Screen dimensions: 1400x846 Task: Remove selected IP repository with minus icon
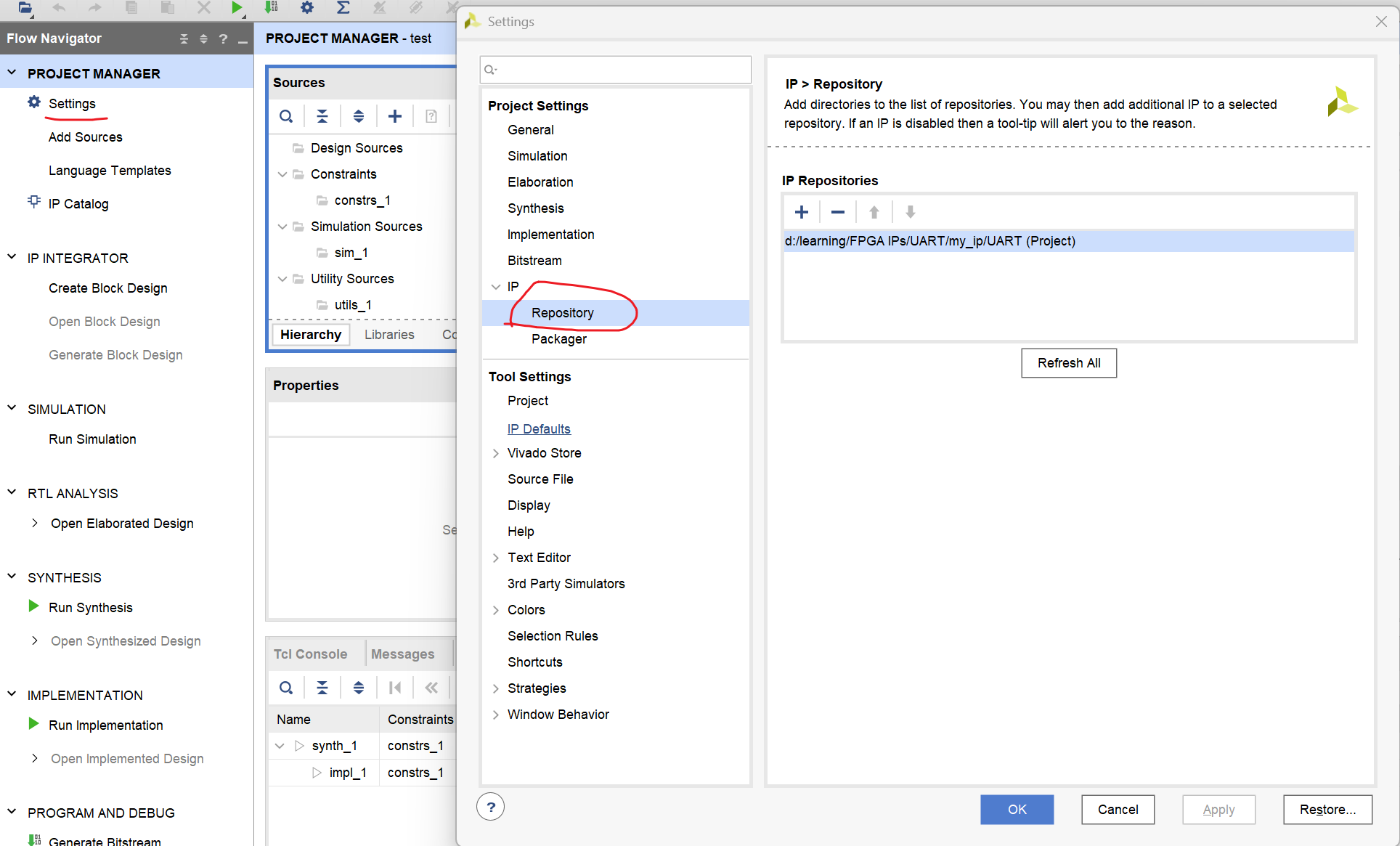coord(837,212)
